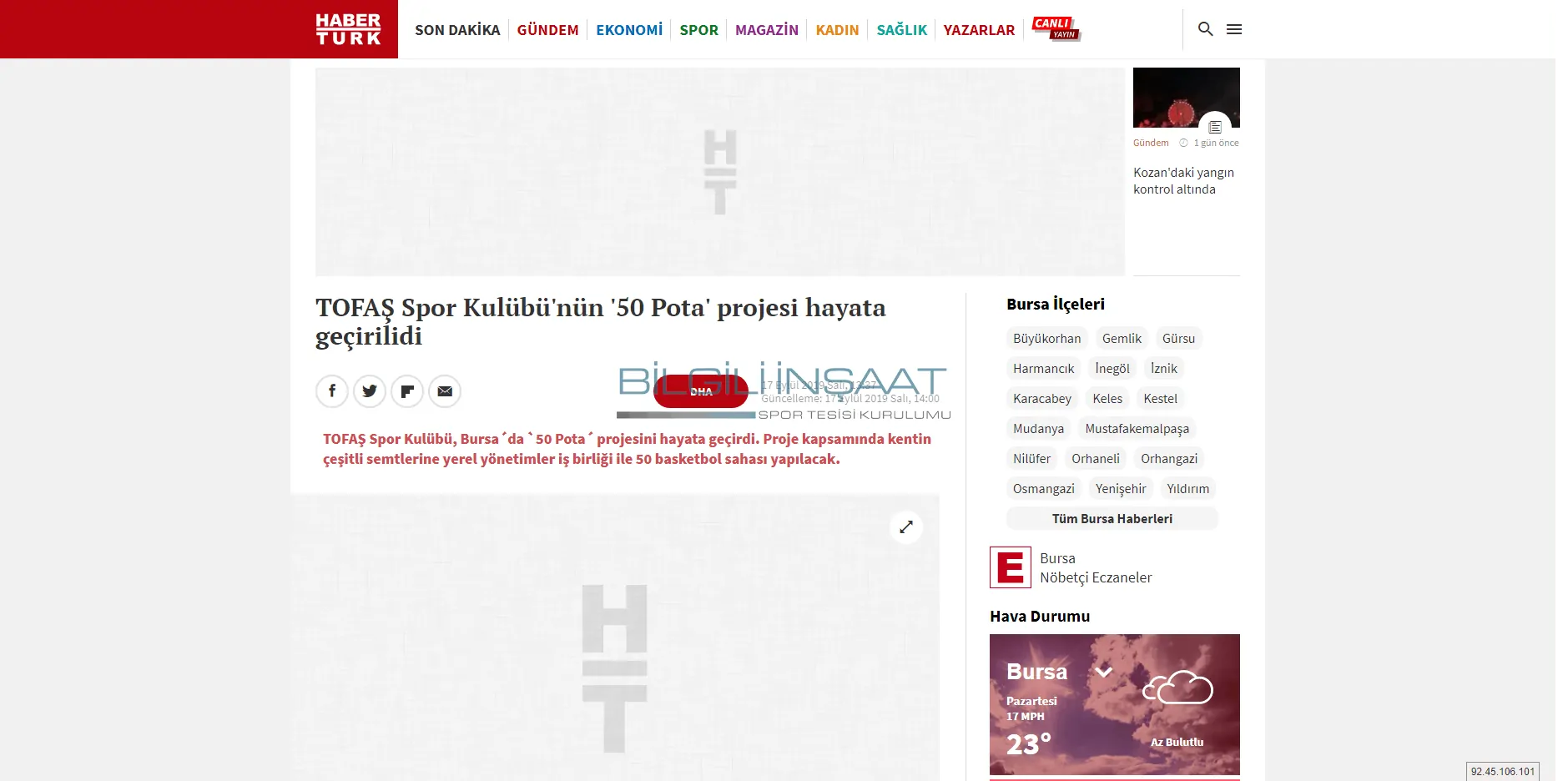This screenshot has width=1568, height=781.
Task: Click the cloud weather icon
Action: (x=1177, y=688)
